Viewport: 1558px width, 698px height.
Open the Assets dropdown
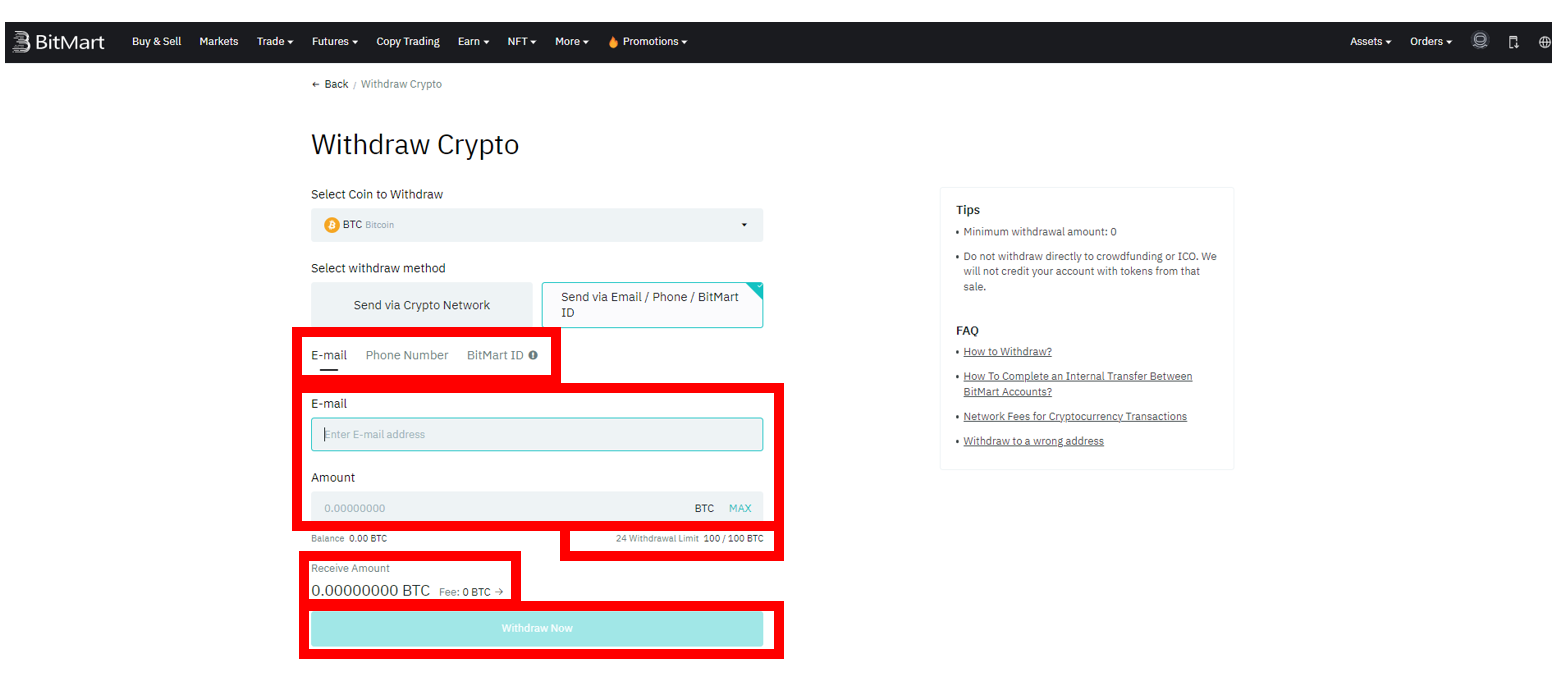click(x=1371, y=41)
